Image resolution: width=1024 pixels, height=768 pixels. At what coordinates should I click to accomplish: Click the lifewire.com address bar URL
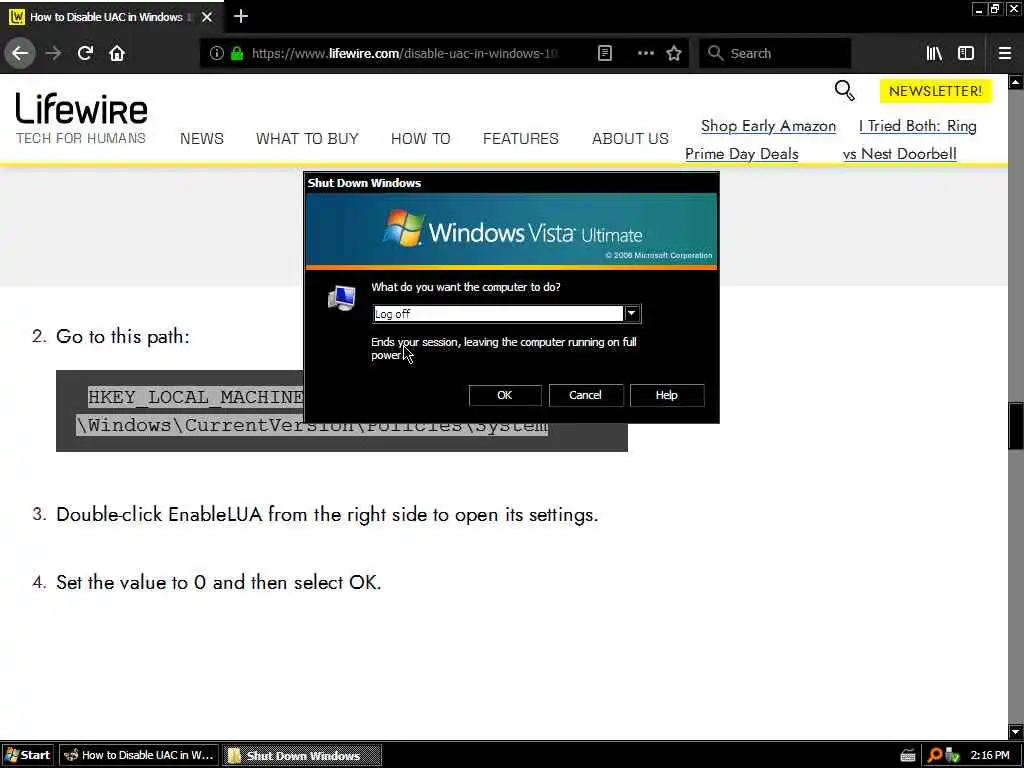[x=404, y=54]
